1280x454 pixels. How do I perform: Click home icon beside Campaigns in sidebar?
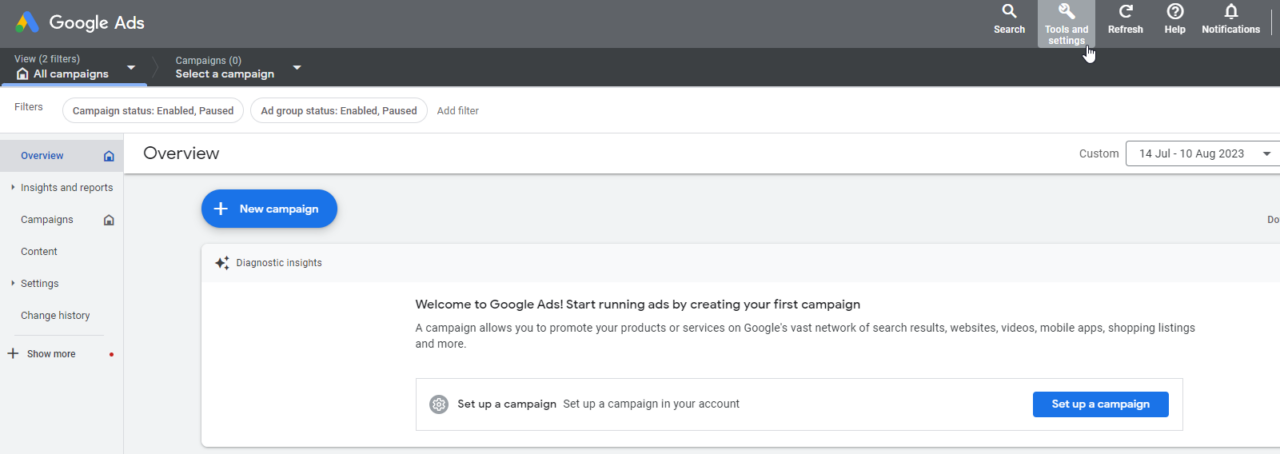pyautogui.click(x=109, y=220)
